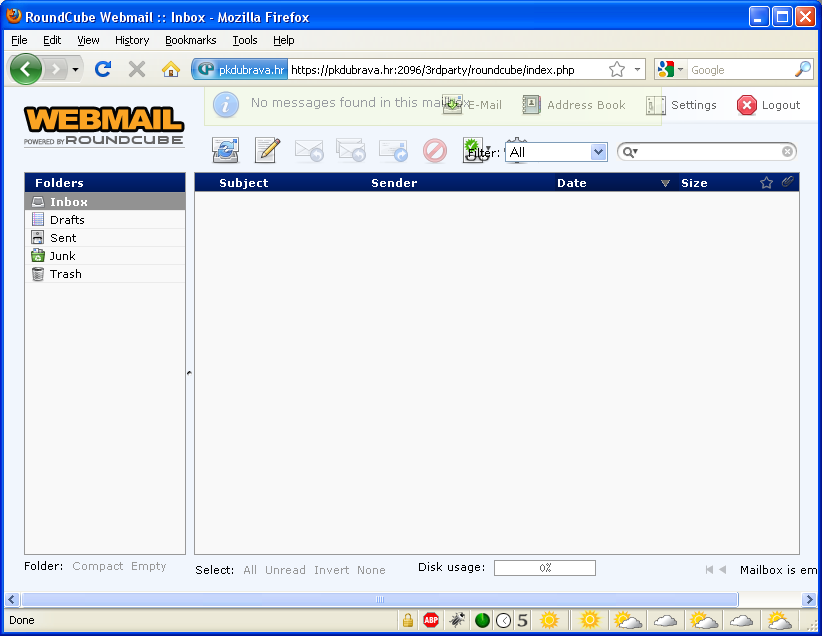Reload the page with the refresh icon
Viewport: 822px width, 636px height.
pos(102,69)
